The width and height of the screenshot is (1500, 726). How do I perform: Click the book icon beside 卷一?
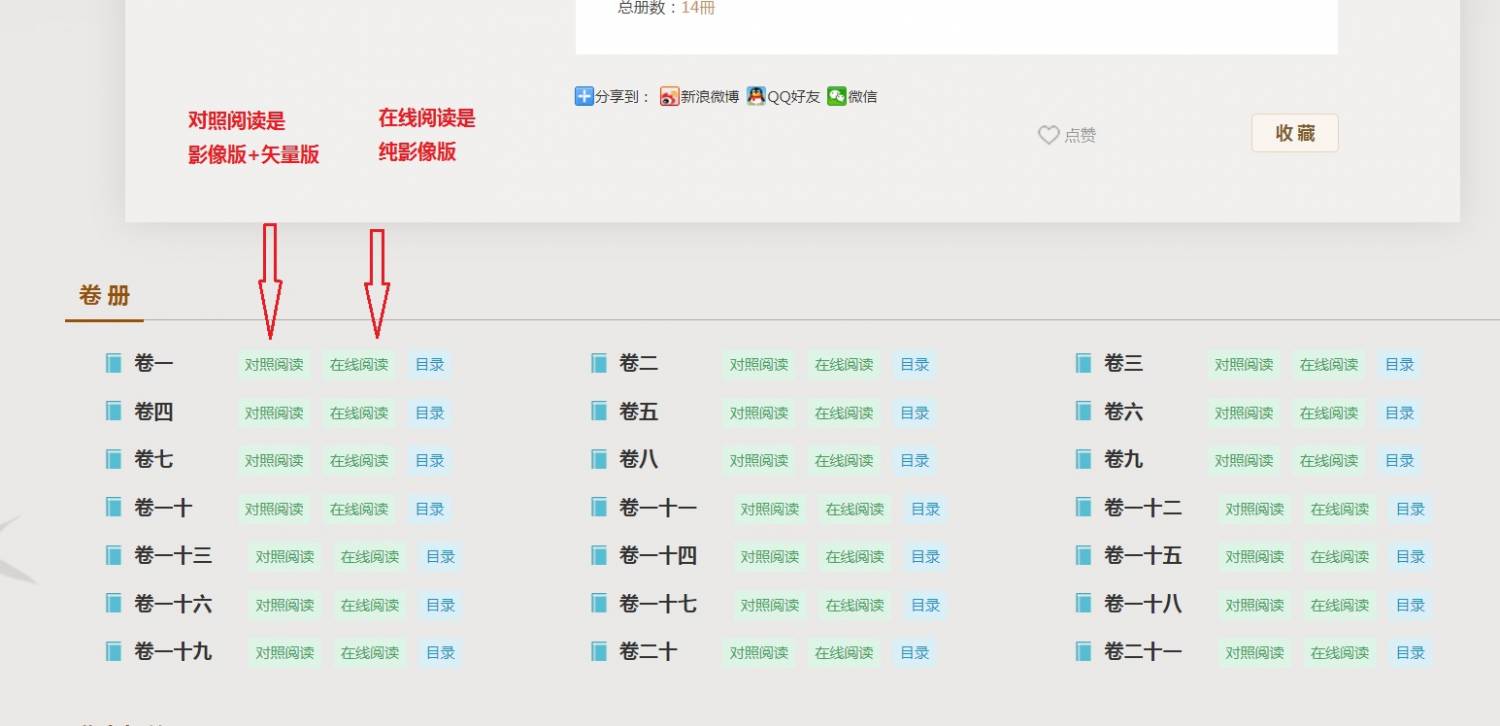[114, 363]
